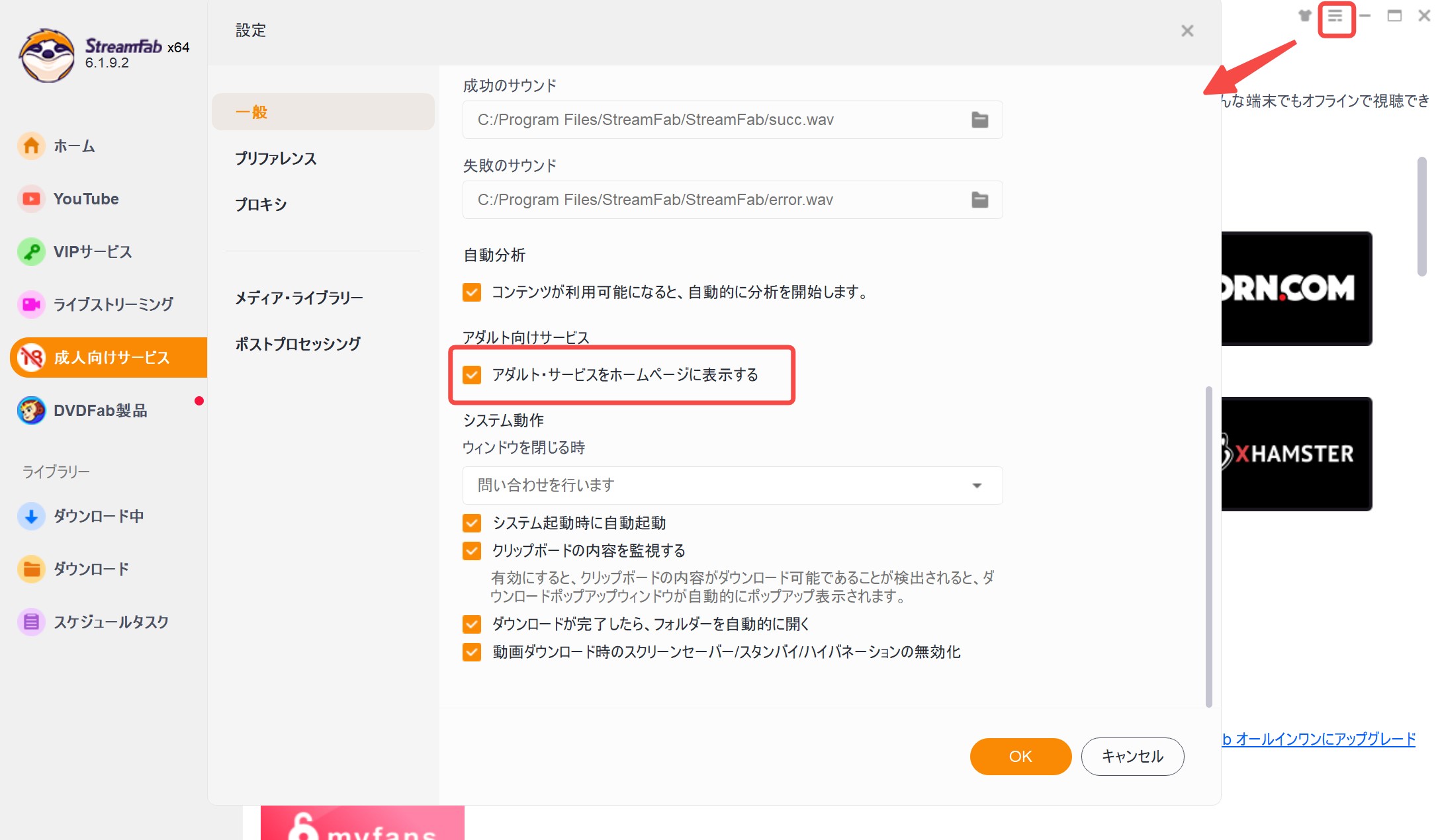Open the スケジュールタスク list icon
This screenshot has width=1440, height=840.
click(31, 622)
